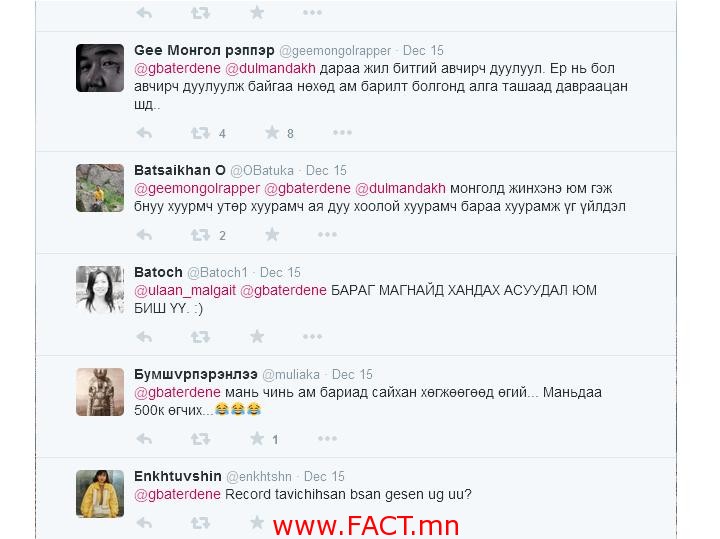Favorite the Gee Монгол рэппэр tweet star
This screenshot has width=720, height=539.
(272, 133)
